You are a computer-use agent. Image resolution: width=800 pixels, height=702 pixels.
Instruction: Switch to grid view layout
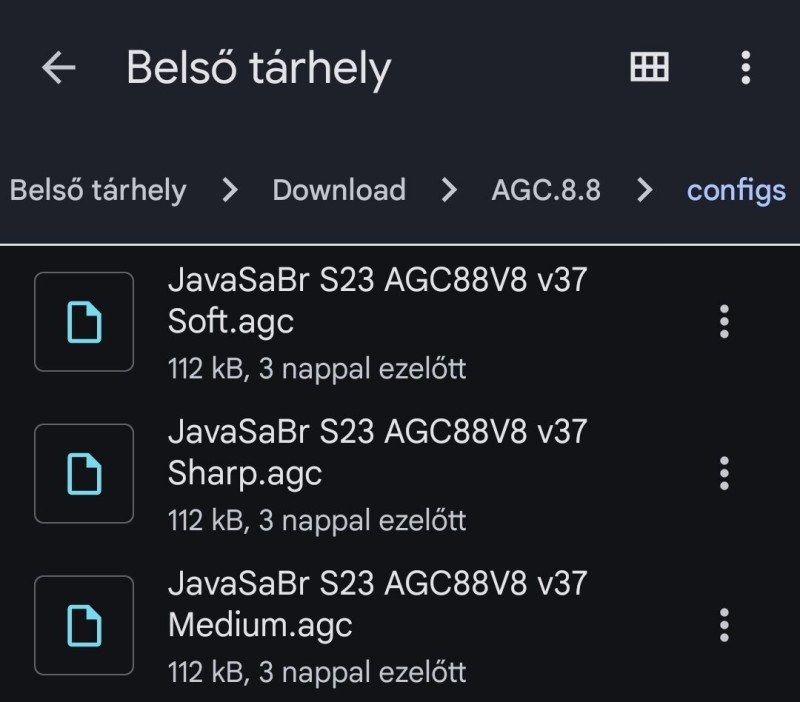649,68
